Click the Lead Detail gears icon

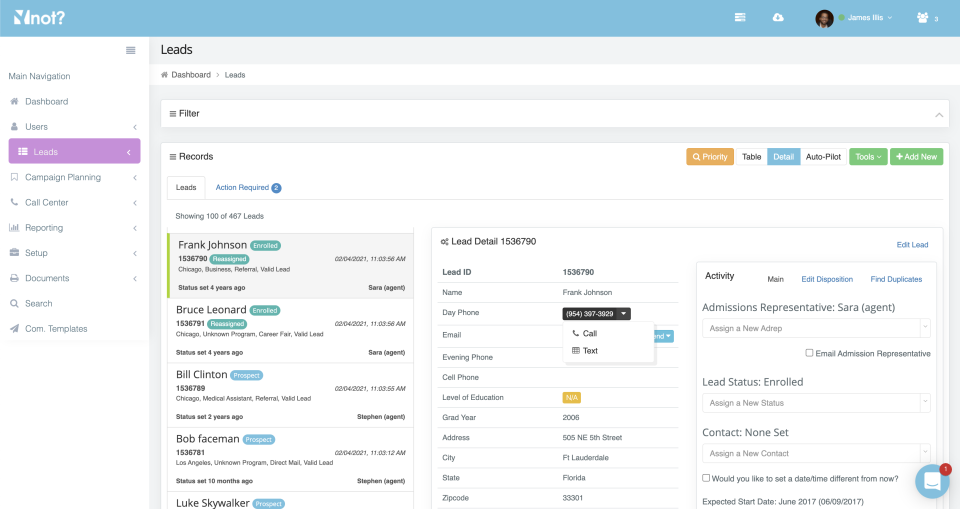444,242
